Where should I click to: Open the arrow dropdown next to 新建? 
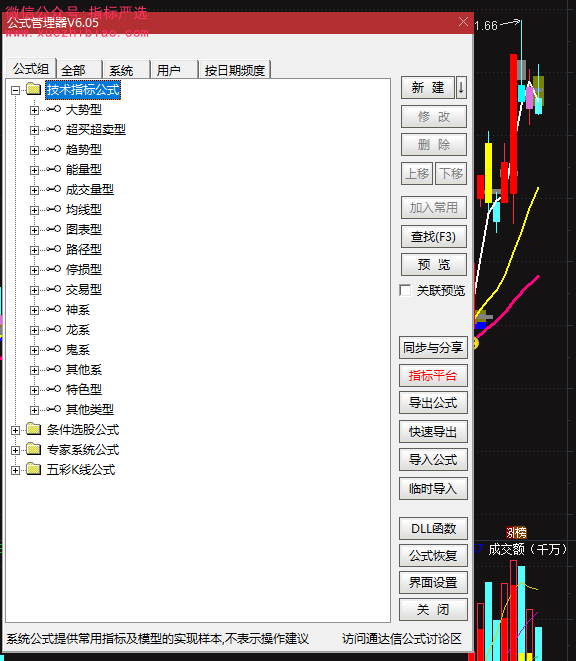click(x=461, y=88)
